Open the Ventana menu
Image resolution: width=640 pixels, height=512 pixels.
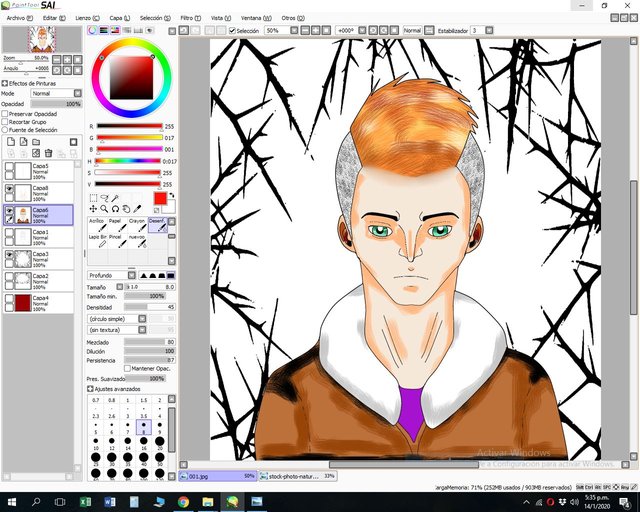[x=256, y=18]
